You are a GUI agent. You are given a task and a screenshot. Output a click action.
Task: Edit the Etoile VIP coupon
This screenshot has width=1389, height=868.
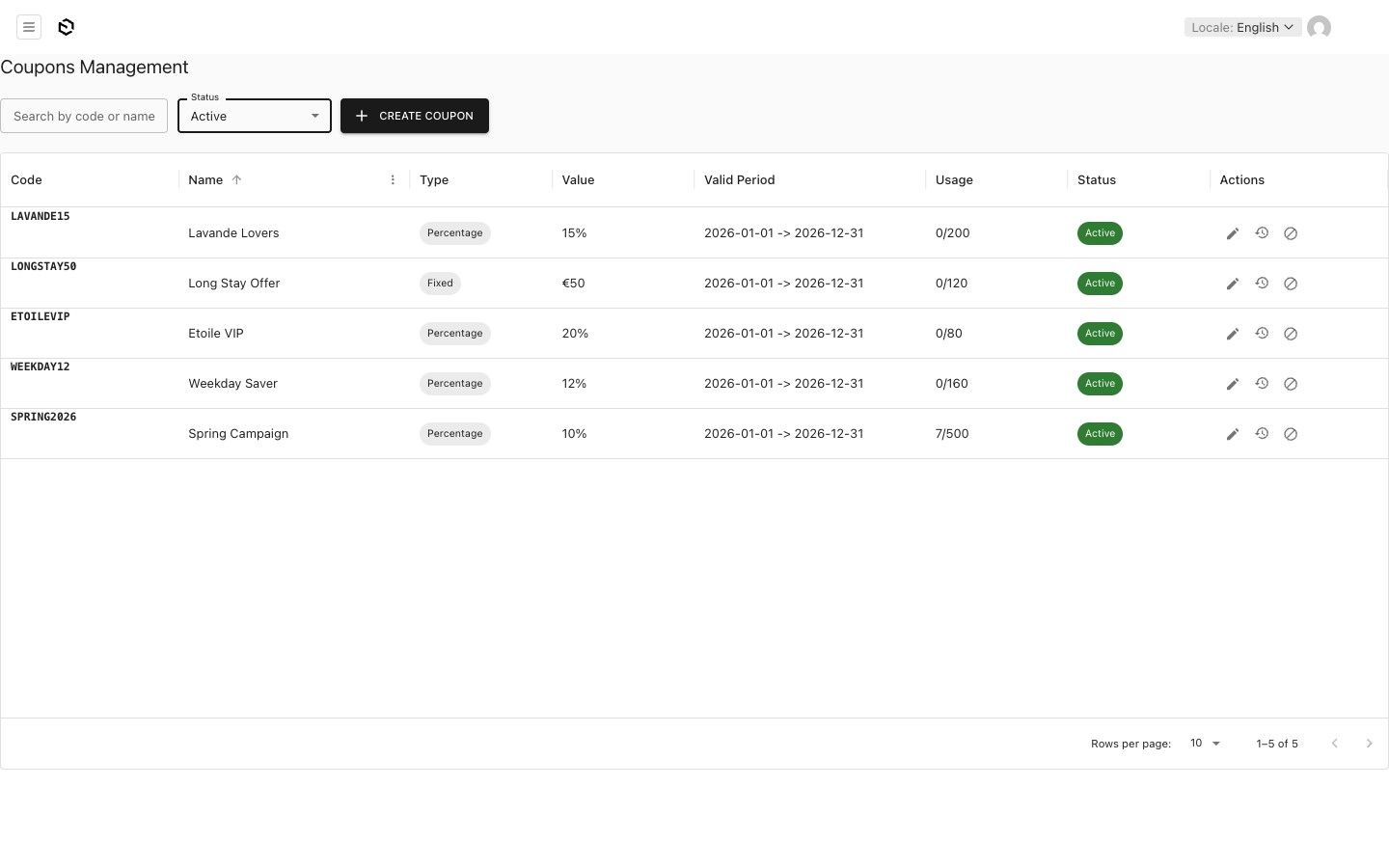[1232, 334]
